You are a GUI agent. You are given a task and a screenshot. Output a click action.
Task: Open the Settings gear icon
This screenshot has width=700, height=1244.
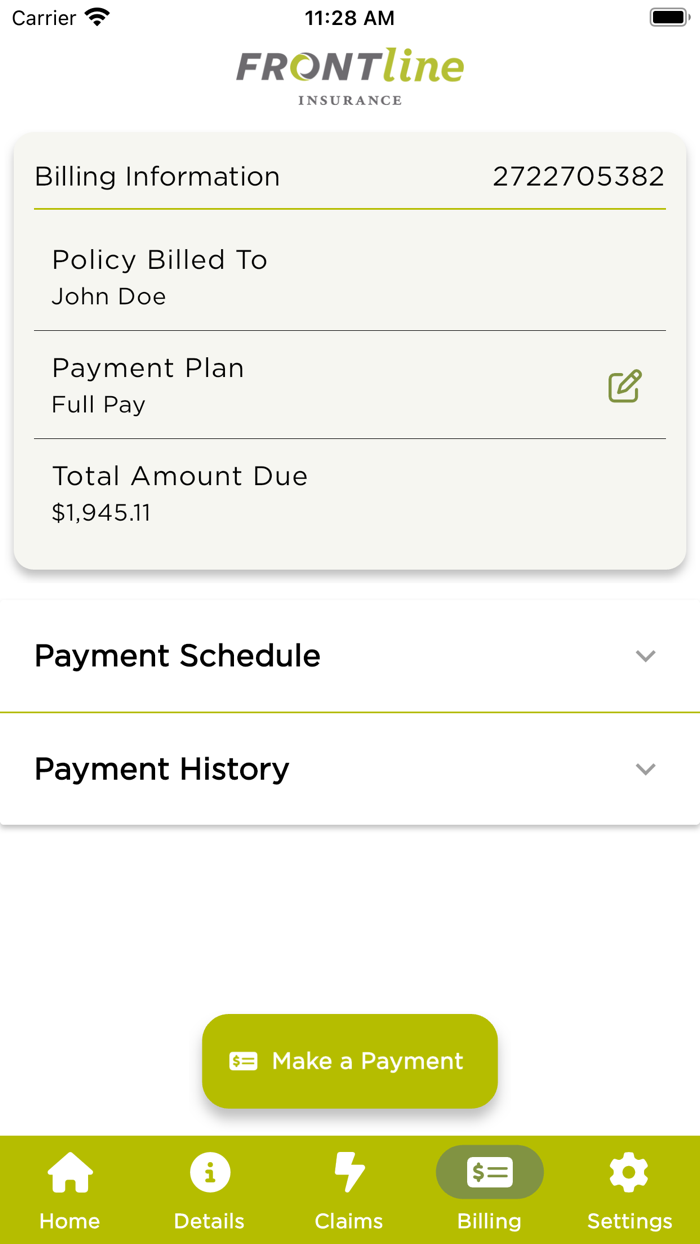click(629, 1172)
